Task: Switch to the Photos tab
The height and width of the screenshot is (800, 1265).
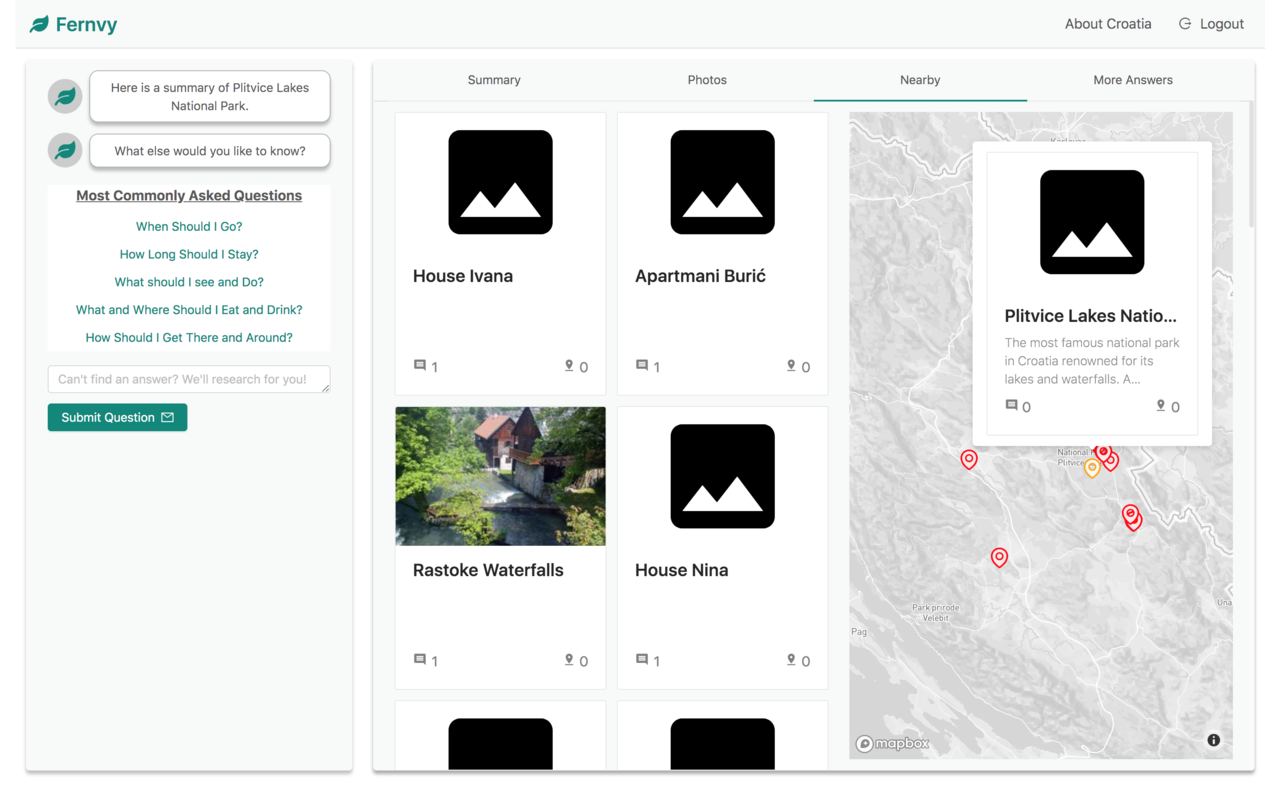Action: tap(707, 80)
